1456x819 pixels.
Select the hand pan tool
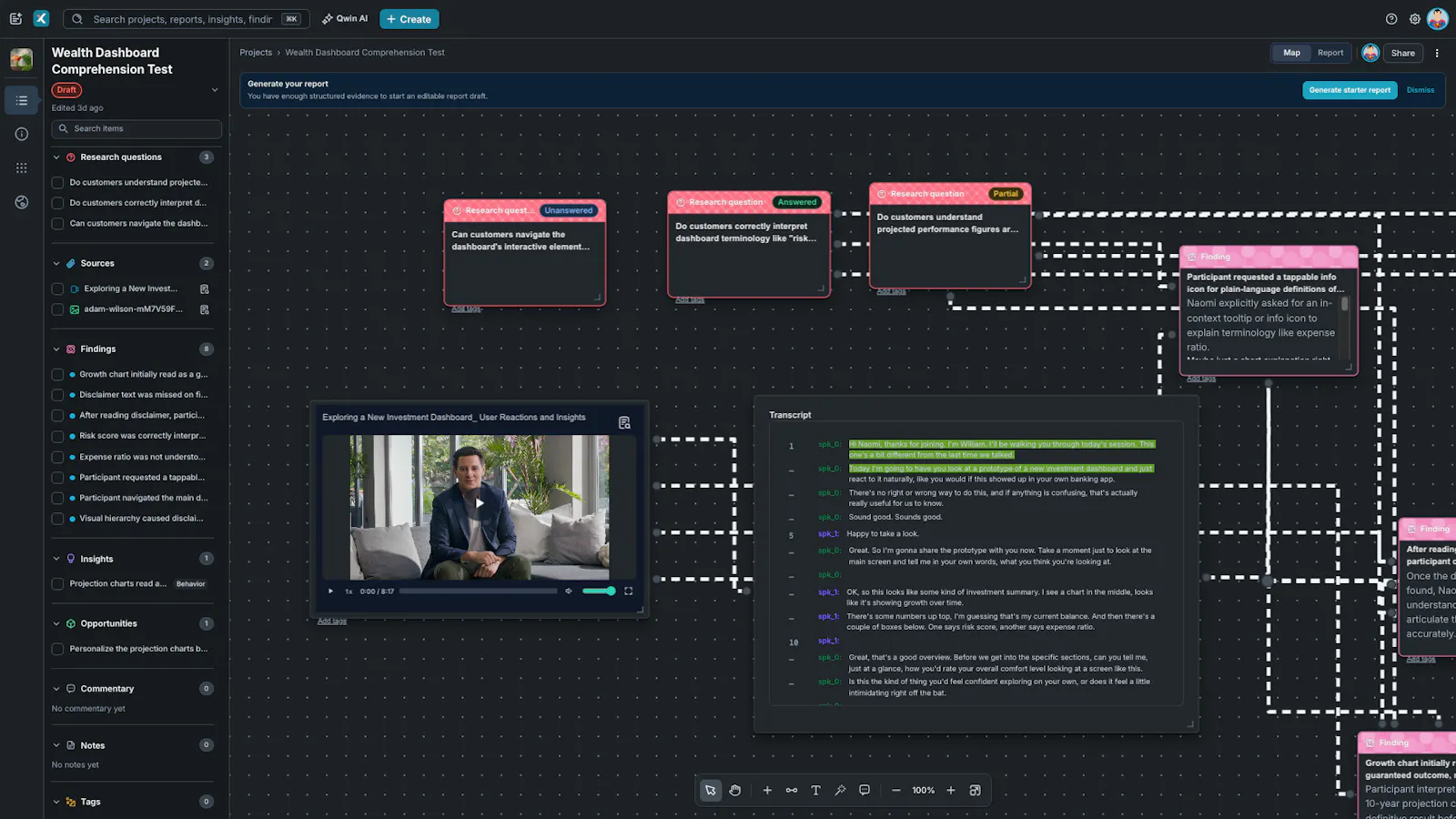735,791
